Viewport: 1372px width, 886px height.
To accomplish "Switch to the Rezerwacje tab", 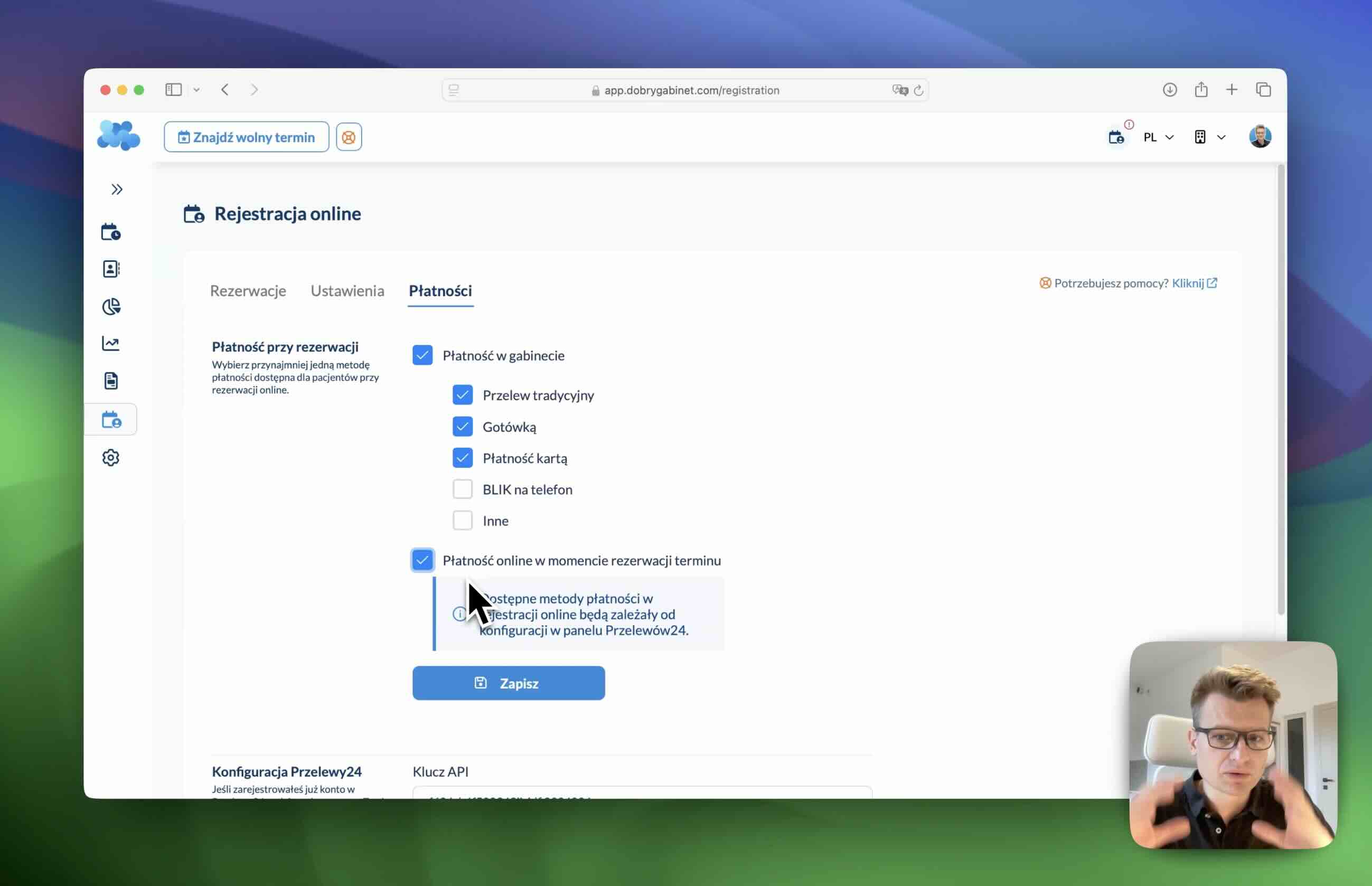I will coord(249,291).
